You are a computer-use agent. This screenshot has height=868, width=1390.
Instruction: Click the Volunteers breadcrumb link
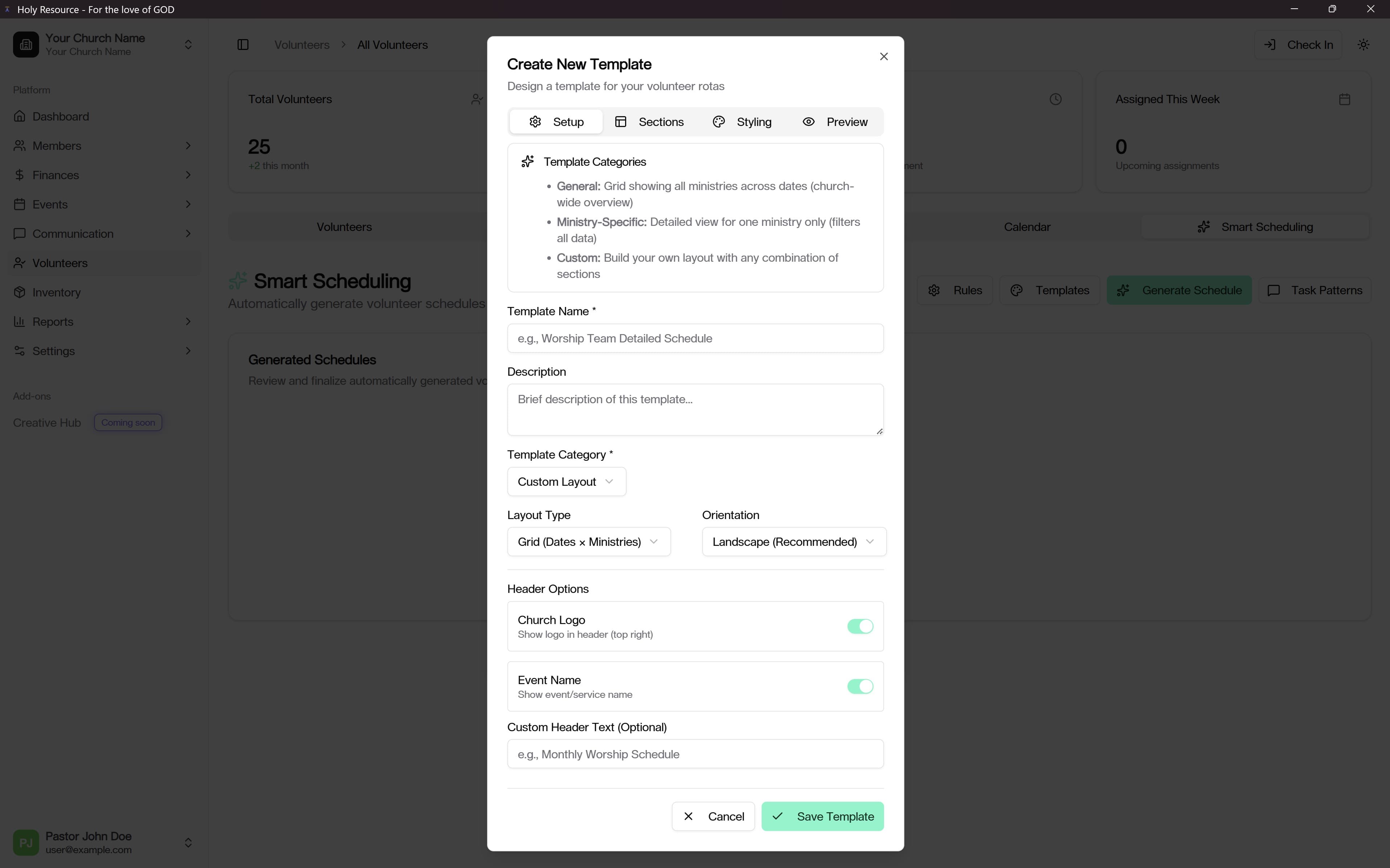[302, 45]
